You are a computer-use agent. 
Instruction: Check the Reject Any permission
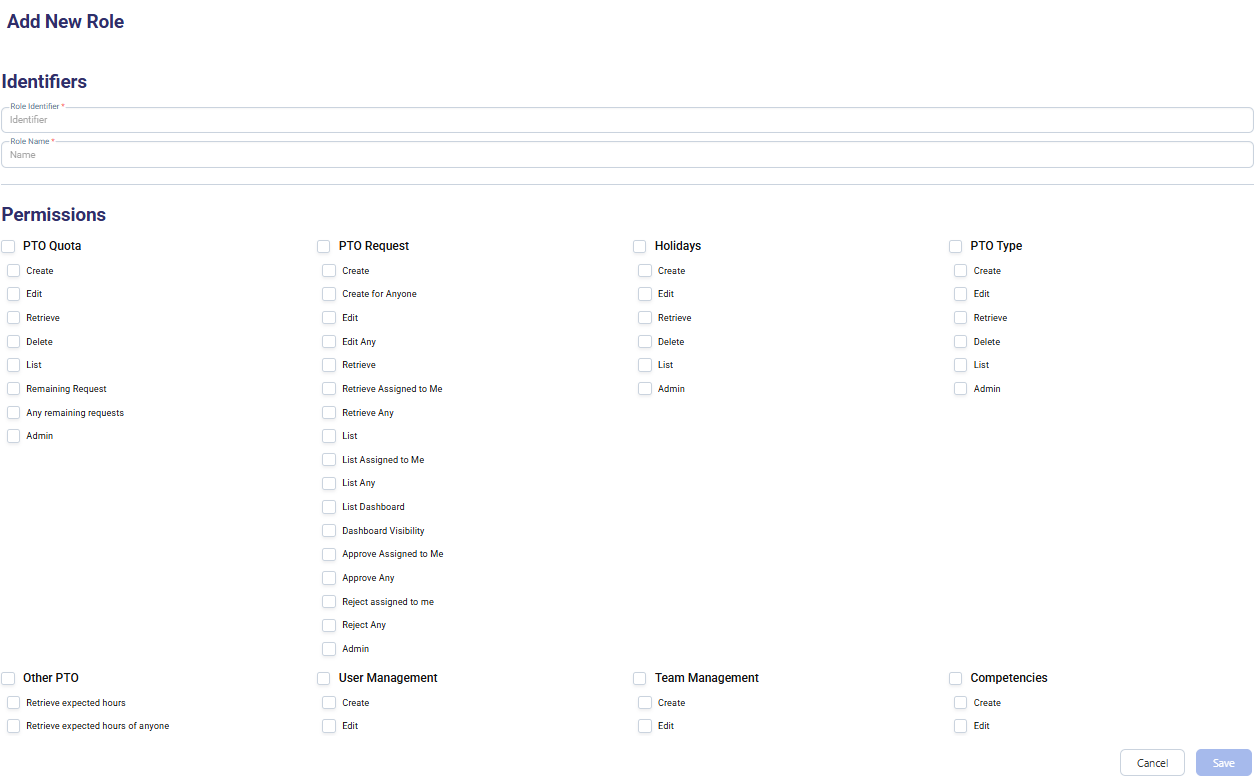click(329, 625)
